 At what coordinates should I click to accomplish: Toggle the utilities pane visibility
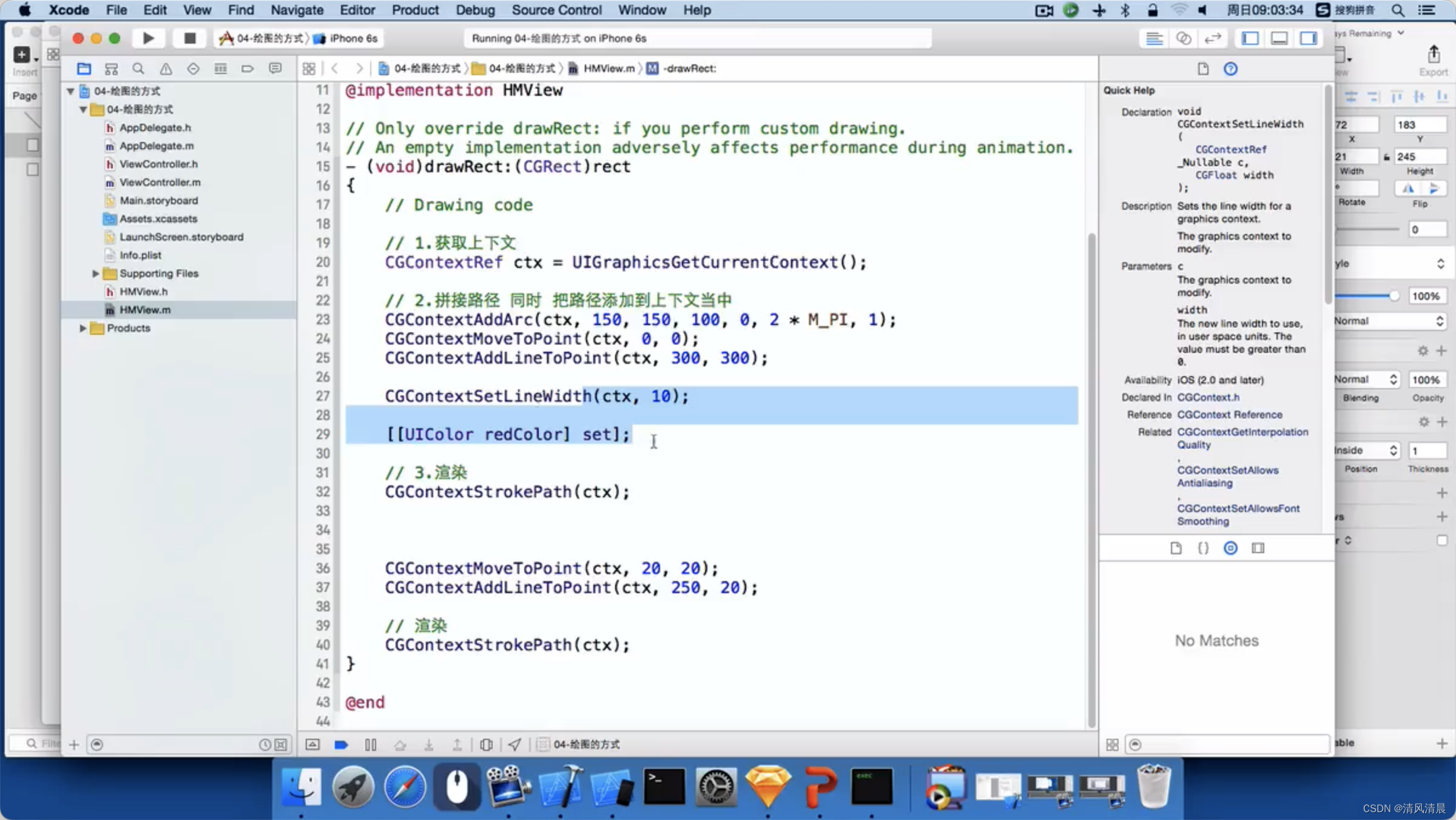(1309, 38)
